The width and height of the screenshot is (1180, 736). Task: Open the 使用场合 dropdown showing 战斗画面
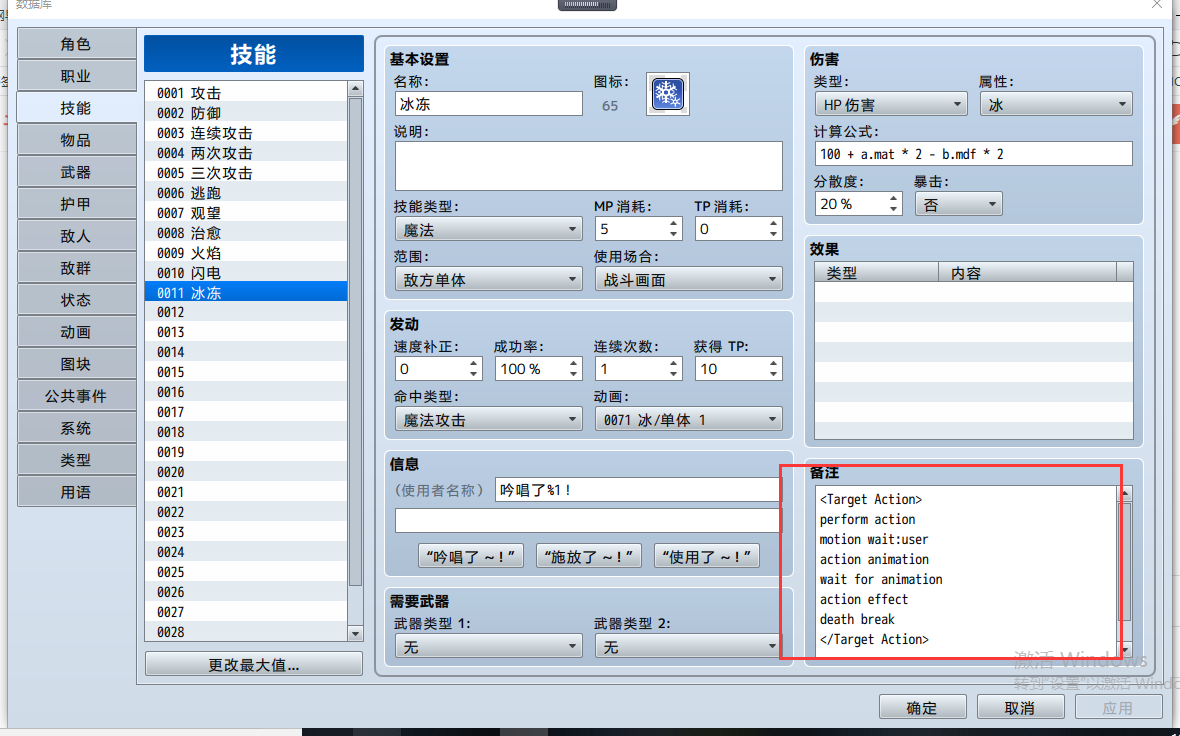coord(689,279)
